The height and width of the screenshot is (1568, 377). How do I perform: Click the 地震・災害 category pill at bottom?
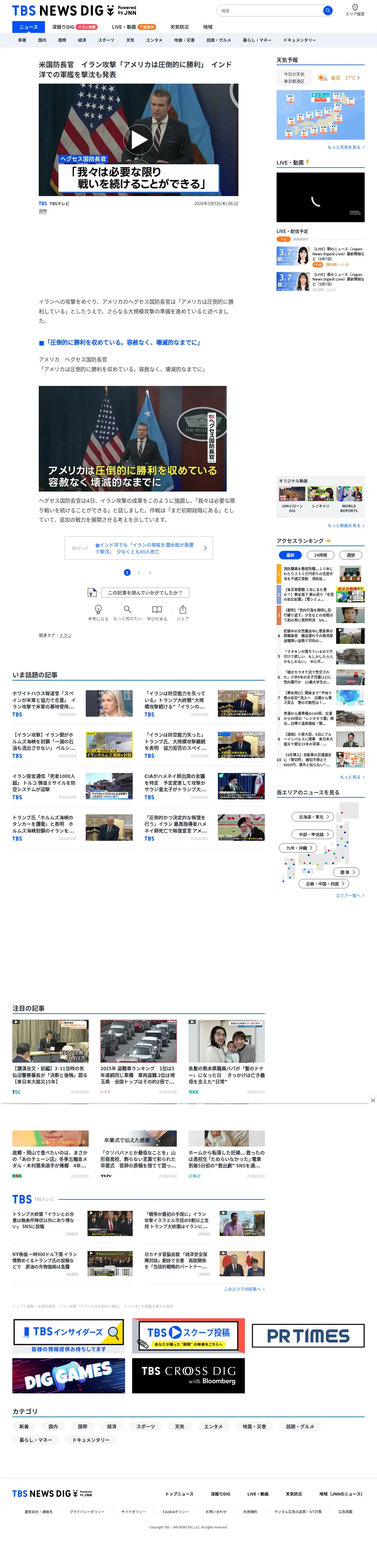pyautogui.click(x=255, y=1426)
